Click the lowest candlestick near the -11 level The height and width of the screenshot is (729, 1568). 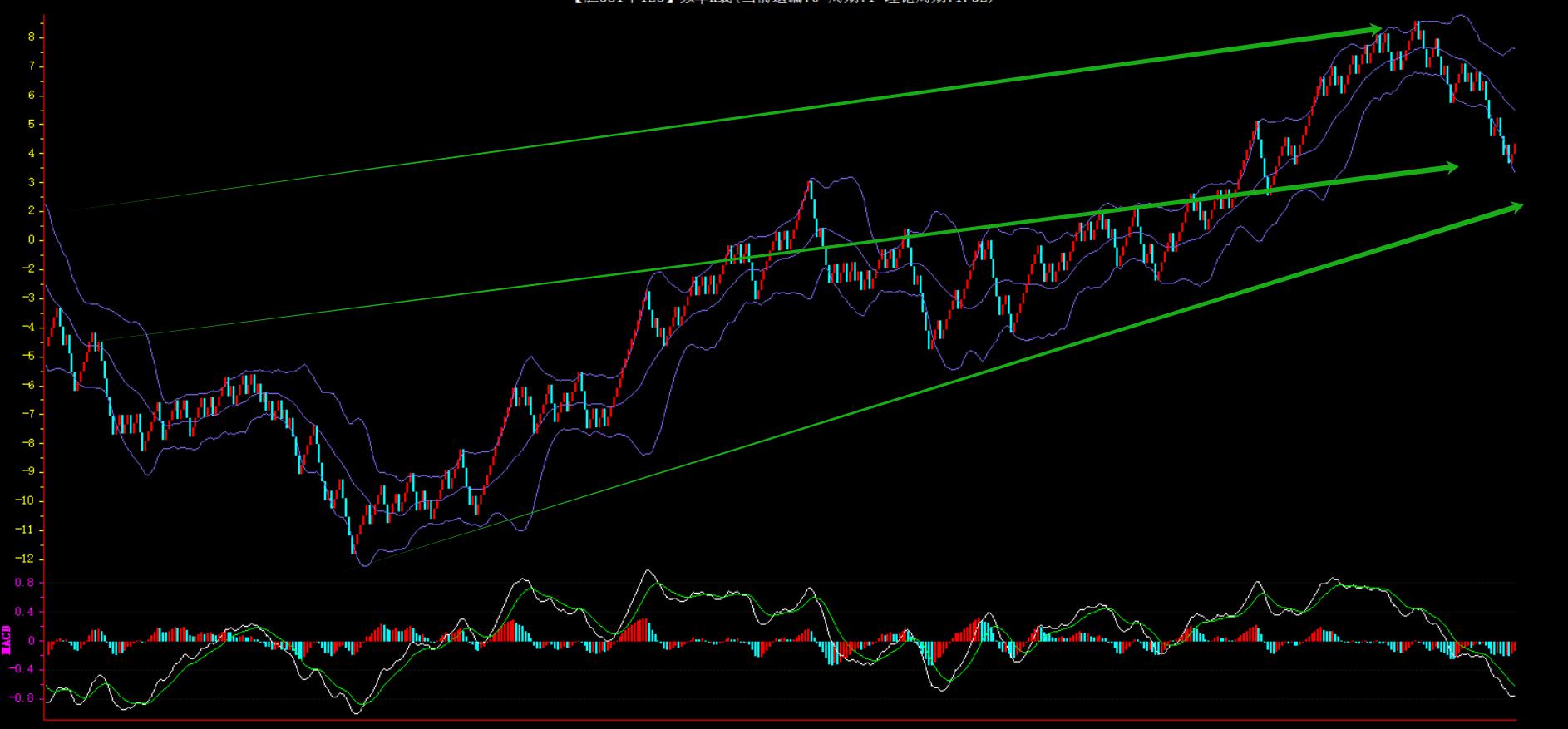pyautogui.click(x=353, y=540)
